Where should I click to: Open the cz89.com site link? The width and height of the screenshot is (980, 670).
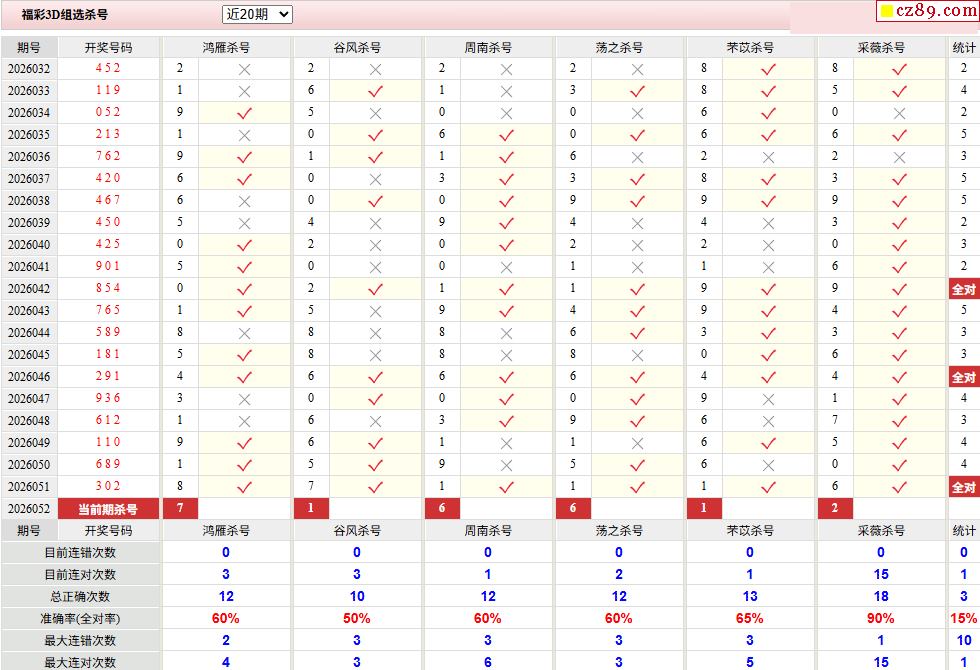[929, 11]
